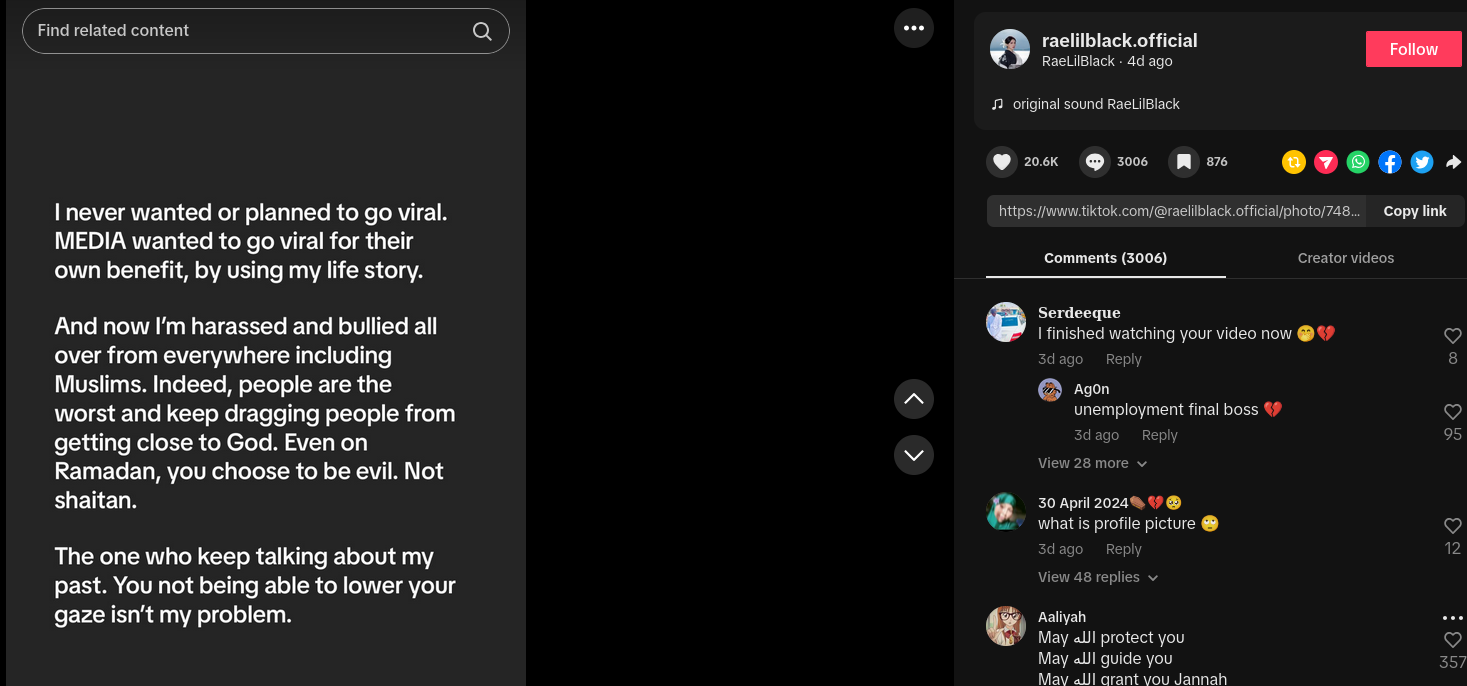1467x686 pixels.
Task: Go to next post with down arrow
Action: tap(913, 455)
